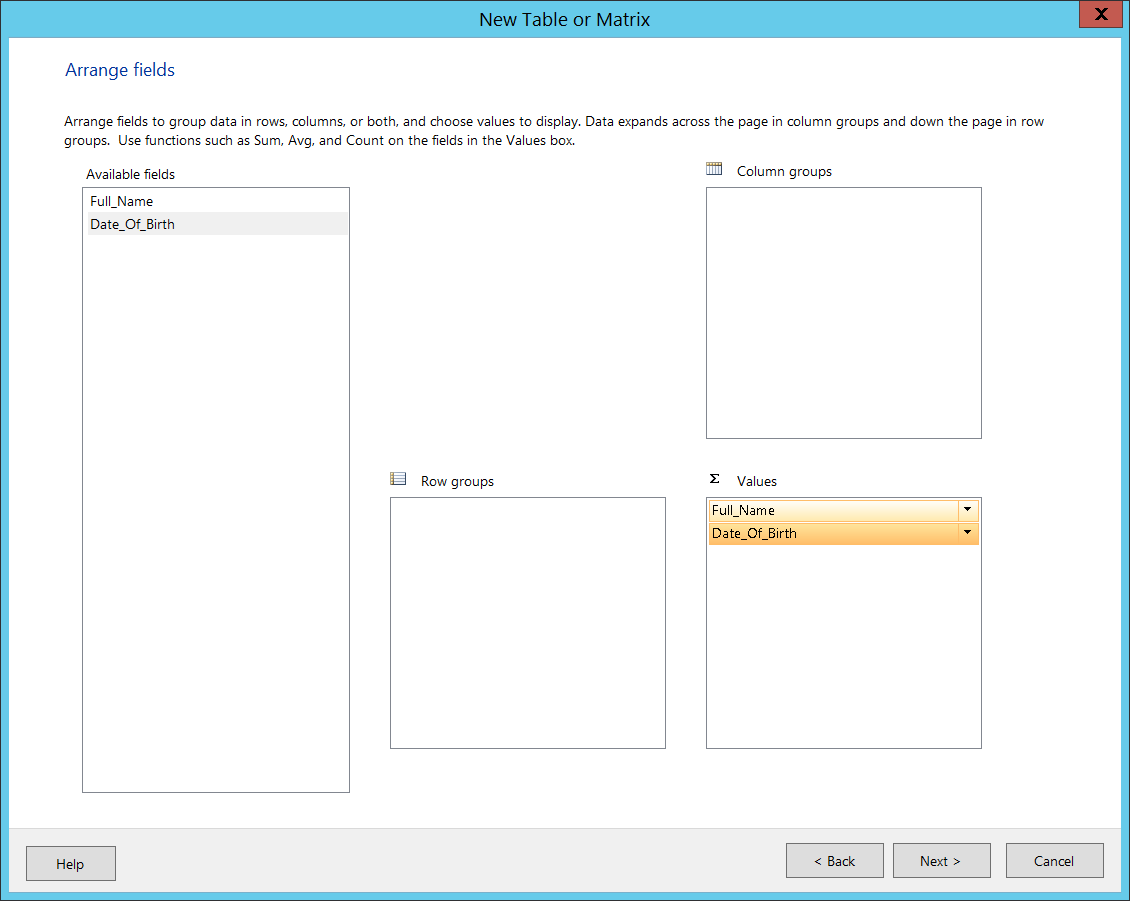Close the New Table or Matrix dialog
Viewport: 1130px width, 901px height.
1100,14
